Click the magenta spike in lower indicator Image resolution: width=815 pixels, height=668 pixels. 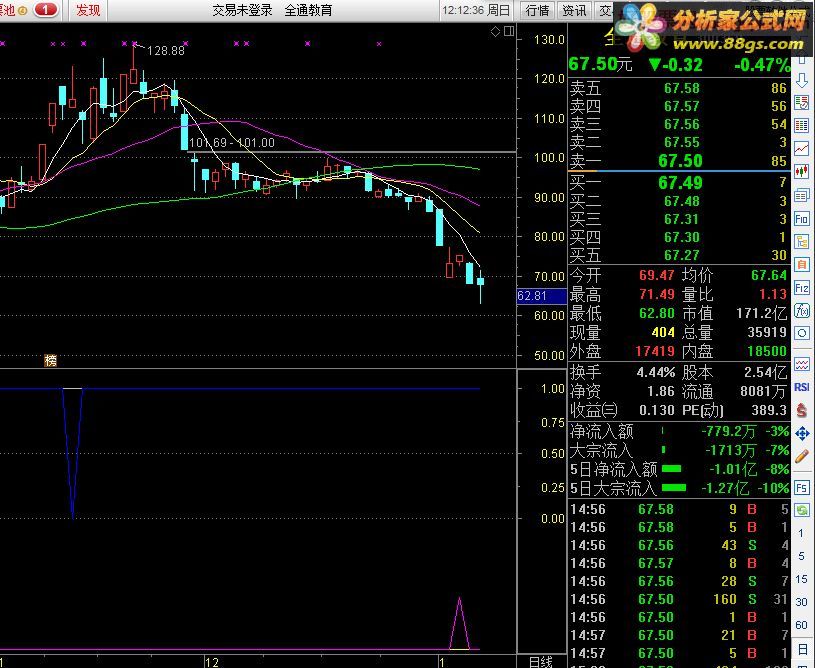459,623
